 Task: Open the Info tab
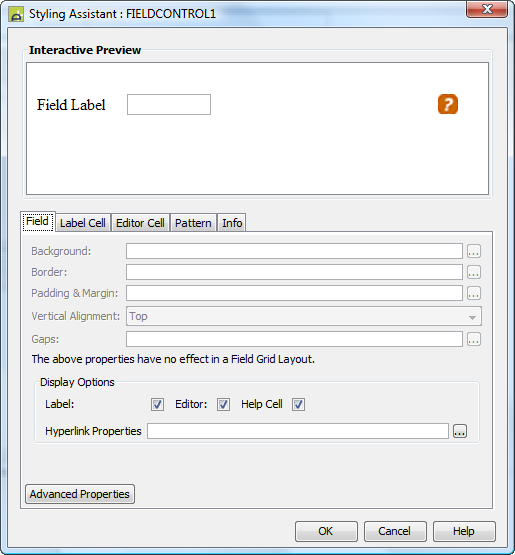coord(232,223)
